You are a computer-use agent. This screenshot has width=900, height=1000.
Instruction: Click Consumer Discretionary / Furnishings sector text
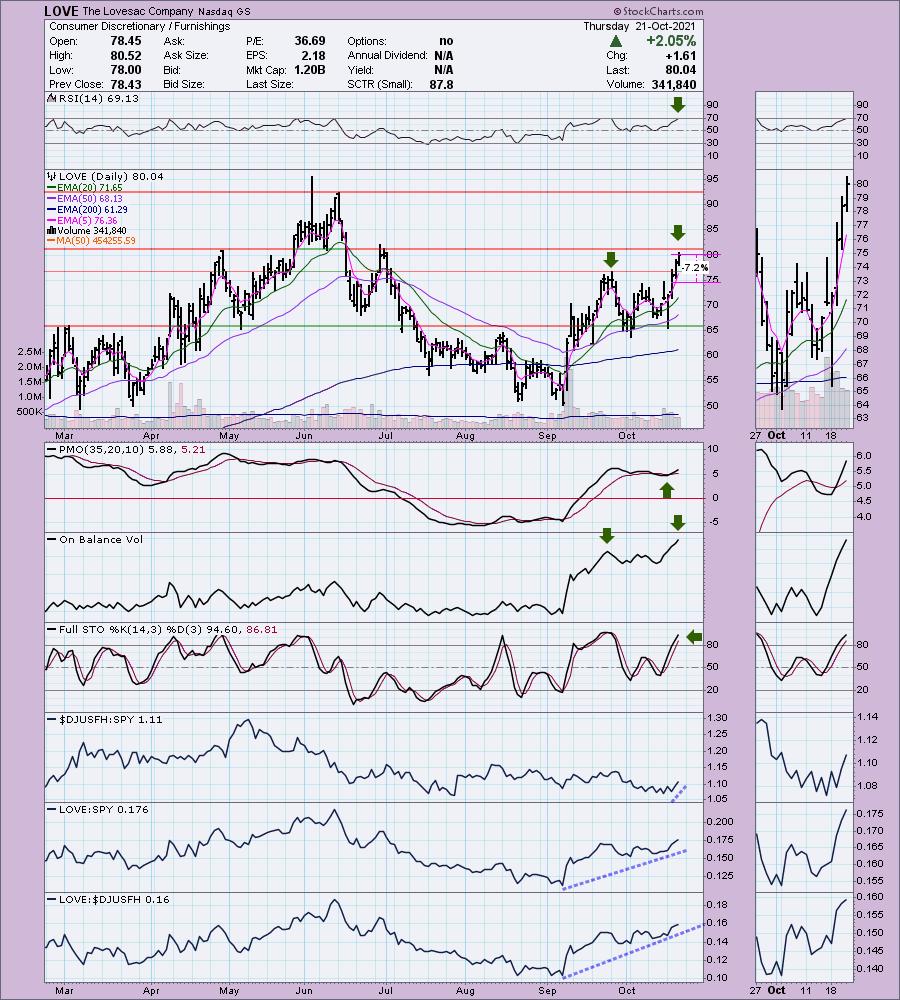[140, 26]
